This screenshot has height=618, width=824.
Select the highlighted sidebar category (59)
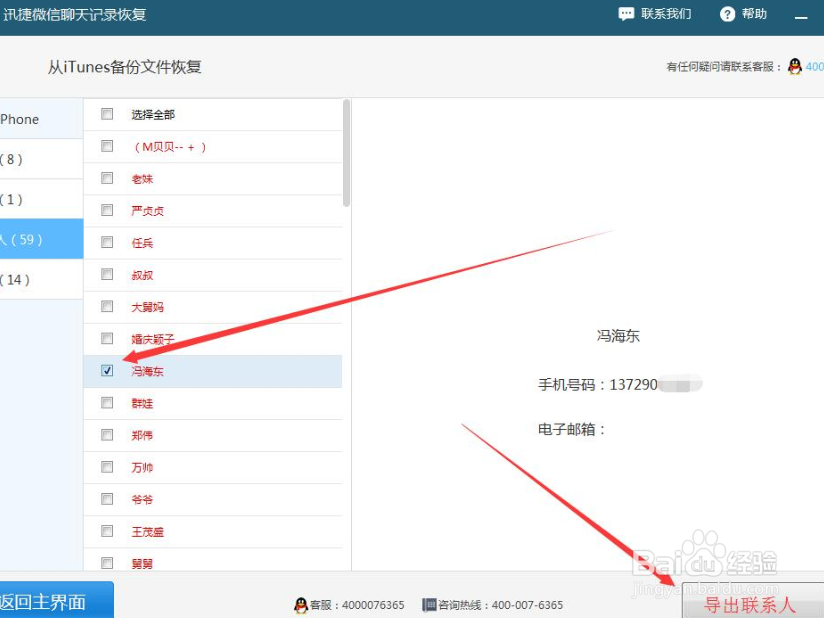[x=42, y=239]
